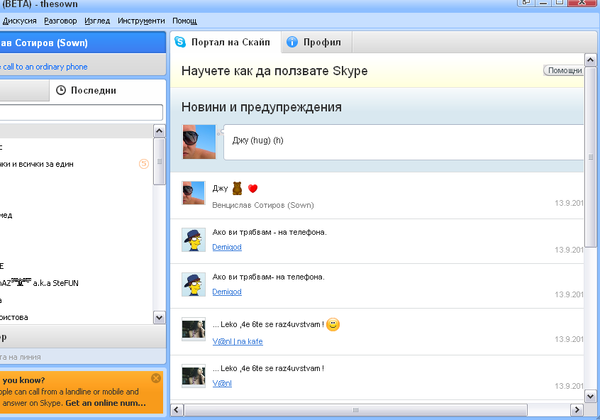Switch to the Профил tab

(x=316, y=42)
